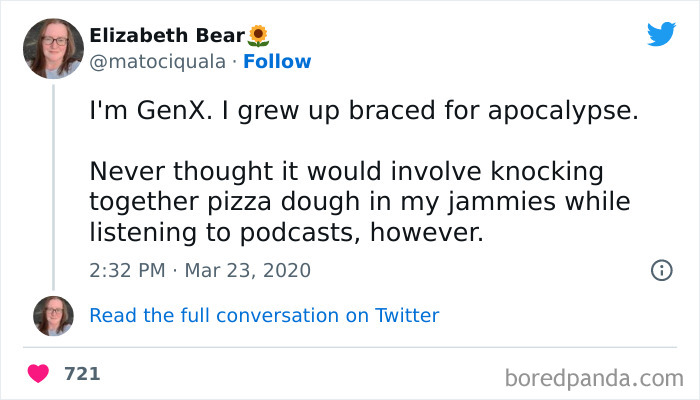Select the Mar 23, 2020 date
This screenshot has height=400, width=700.
click(250, 270)
